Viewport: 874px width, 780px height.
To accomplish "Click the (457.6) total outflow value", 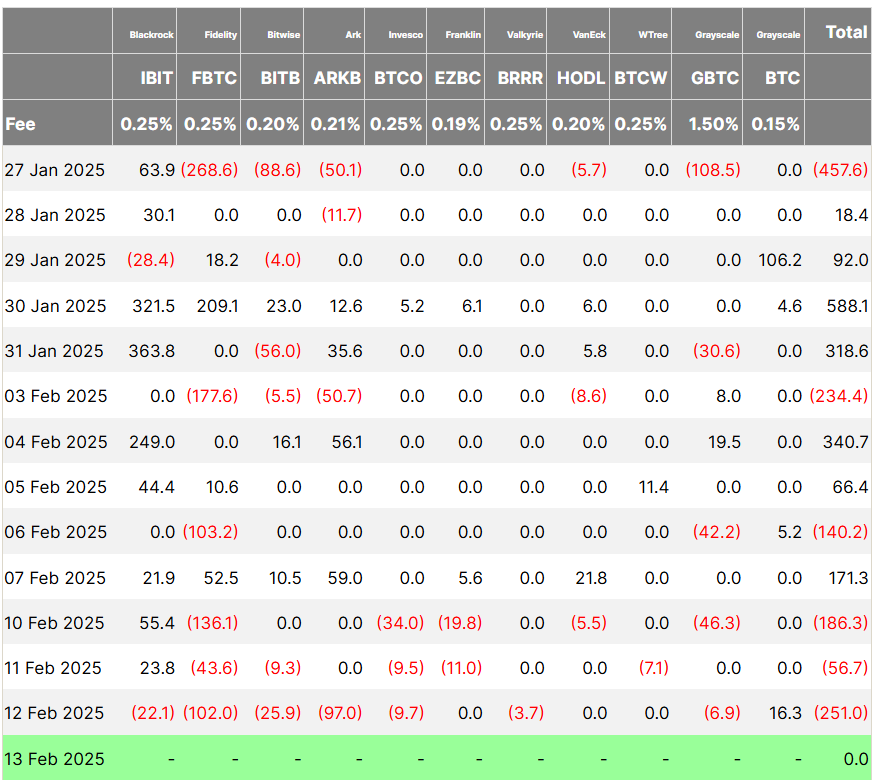I will tap(840, 170).
